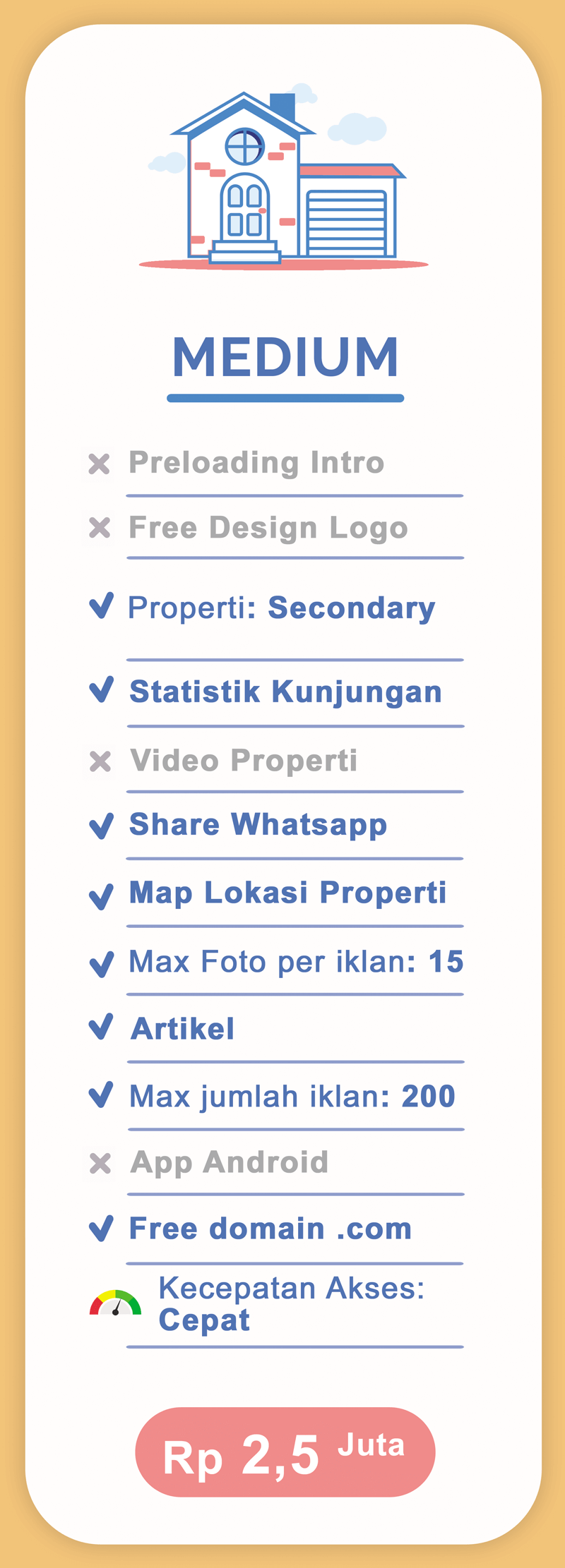The image size is (565, 1568).
Task: Click the X icon beside Video Properti
Action: [100, 761]
